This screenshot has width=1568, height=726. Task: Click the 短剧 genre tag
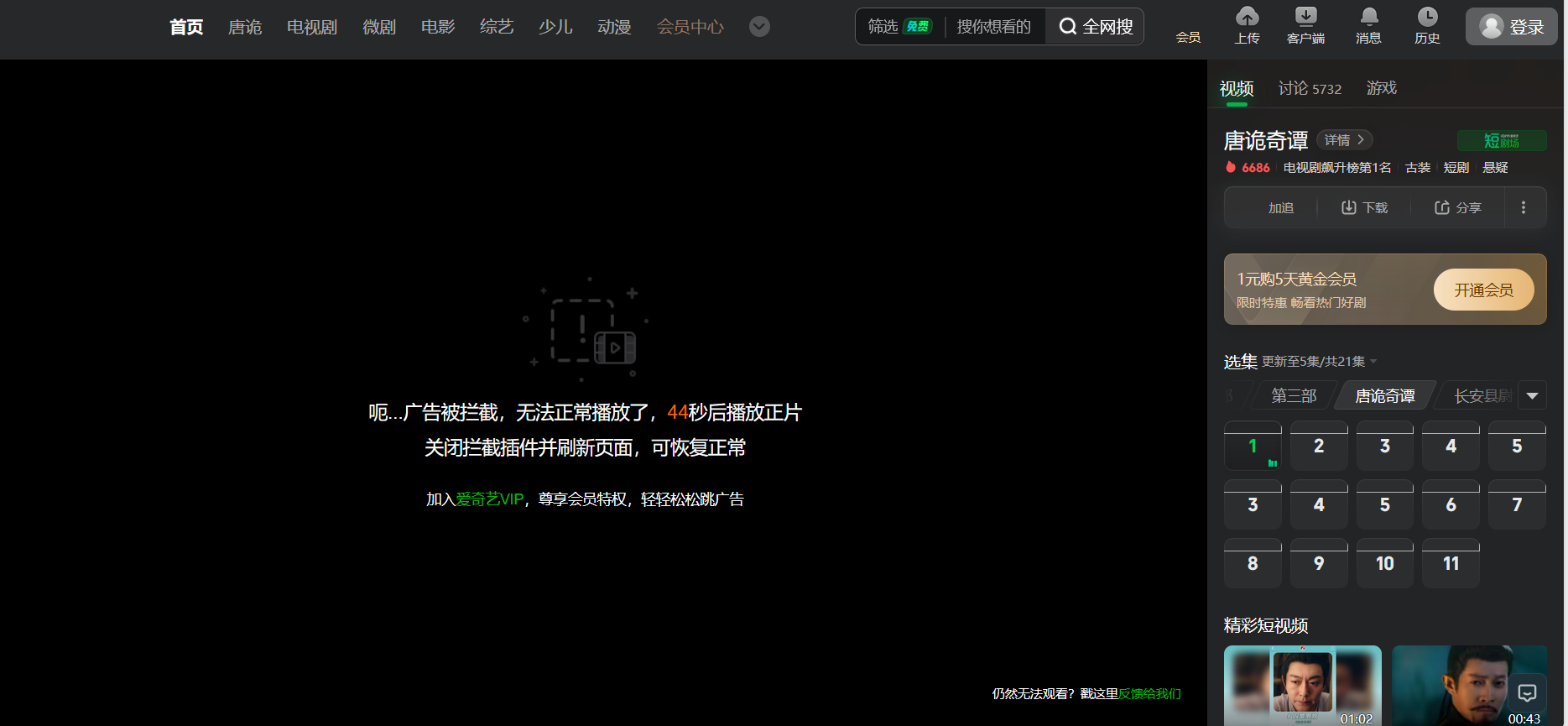pos(1456,168)
